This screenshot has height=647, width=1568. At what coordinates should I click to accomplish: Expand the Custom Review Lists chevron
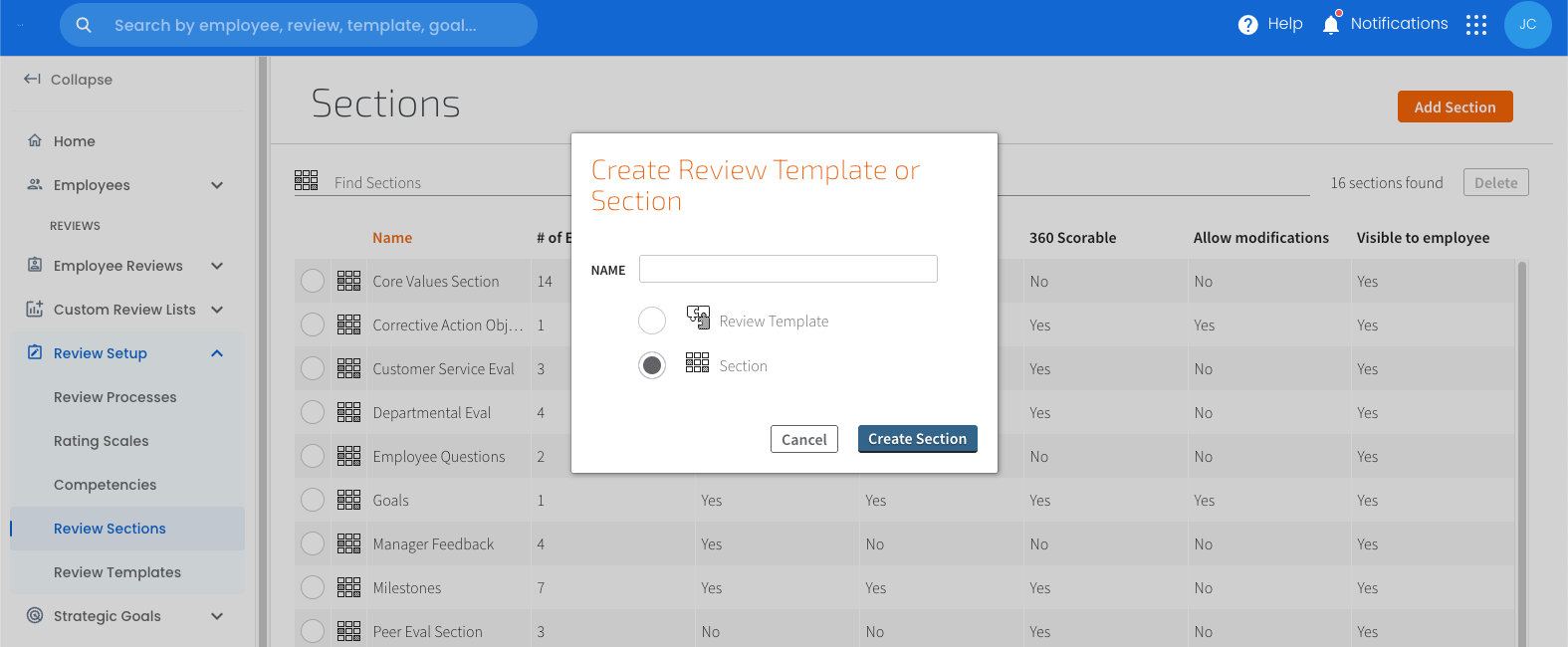pyautogui.click(x=217, y=310)
